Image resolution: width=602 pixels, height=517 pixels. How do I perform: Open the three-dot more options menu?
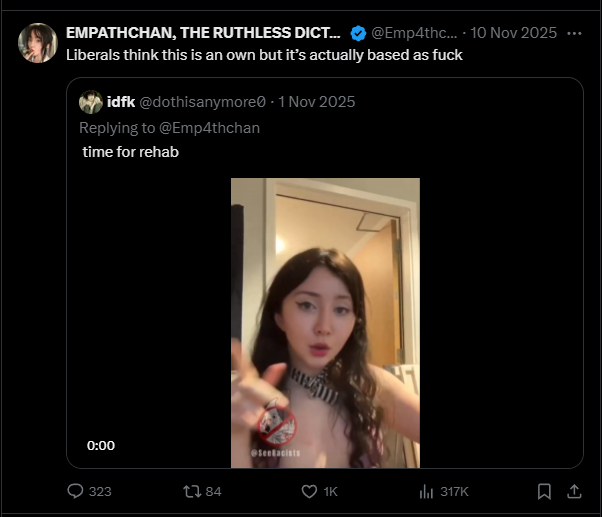point(574,33)
